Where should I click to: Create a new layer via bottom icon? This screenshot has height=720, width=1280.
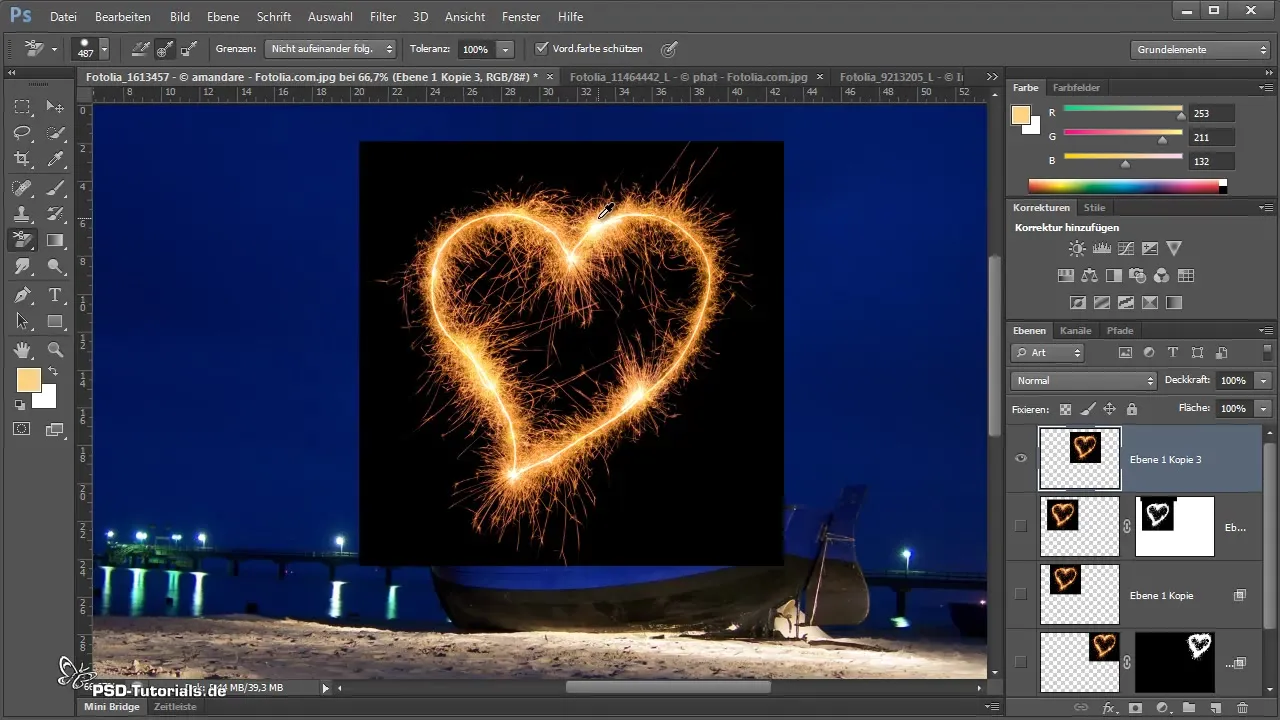click(x=1216, y=708)
